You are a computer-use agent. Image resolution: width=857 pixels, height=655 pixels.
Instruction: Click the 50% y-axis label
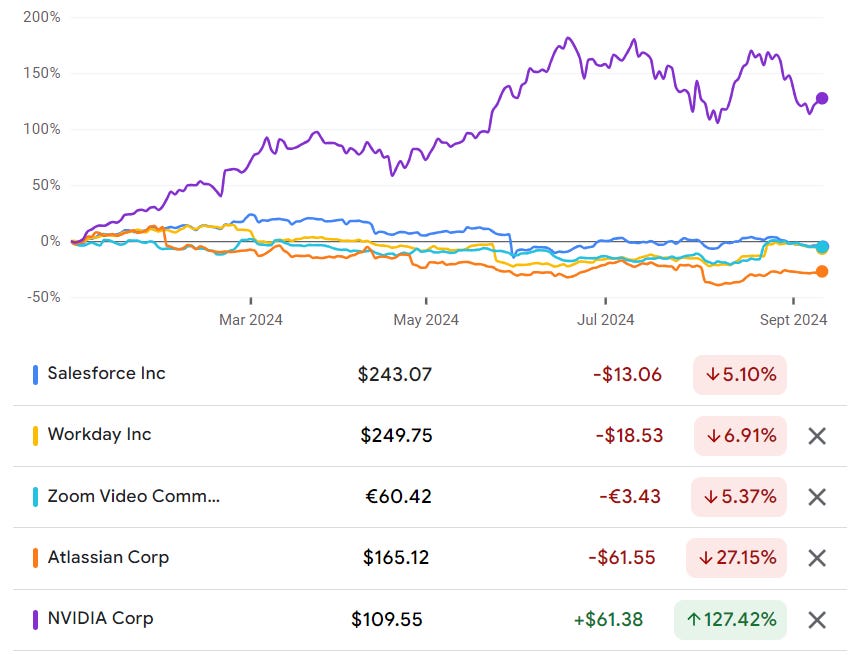tap(46, 185)
